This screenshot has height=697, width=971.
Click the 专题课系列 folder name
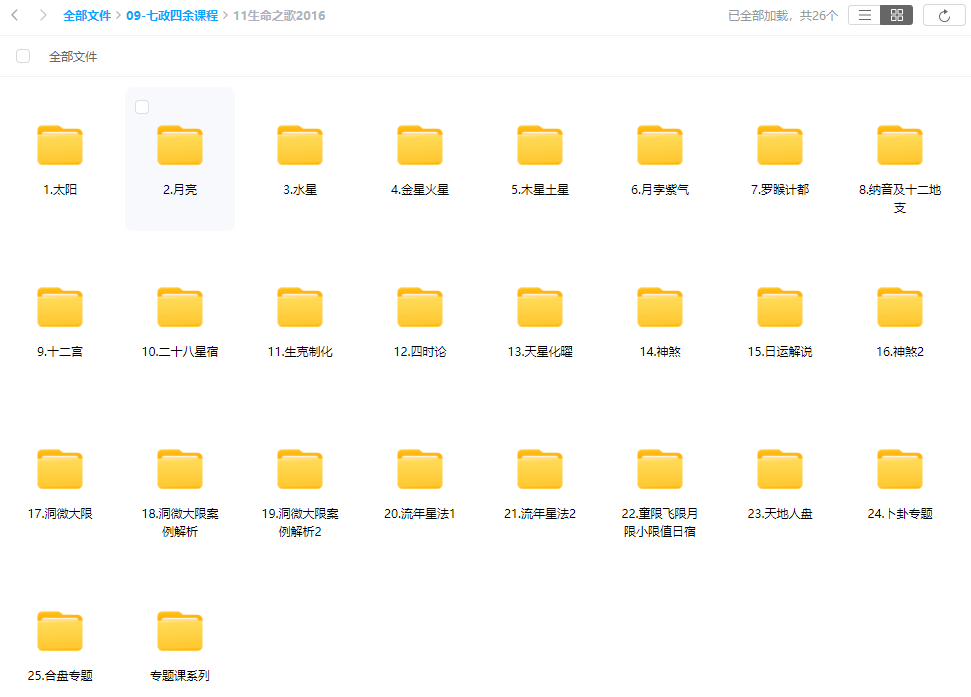pos(180,675)
